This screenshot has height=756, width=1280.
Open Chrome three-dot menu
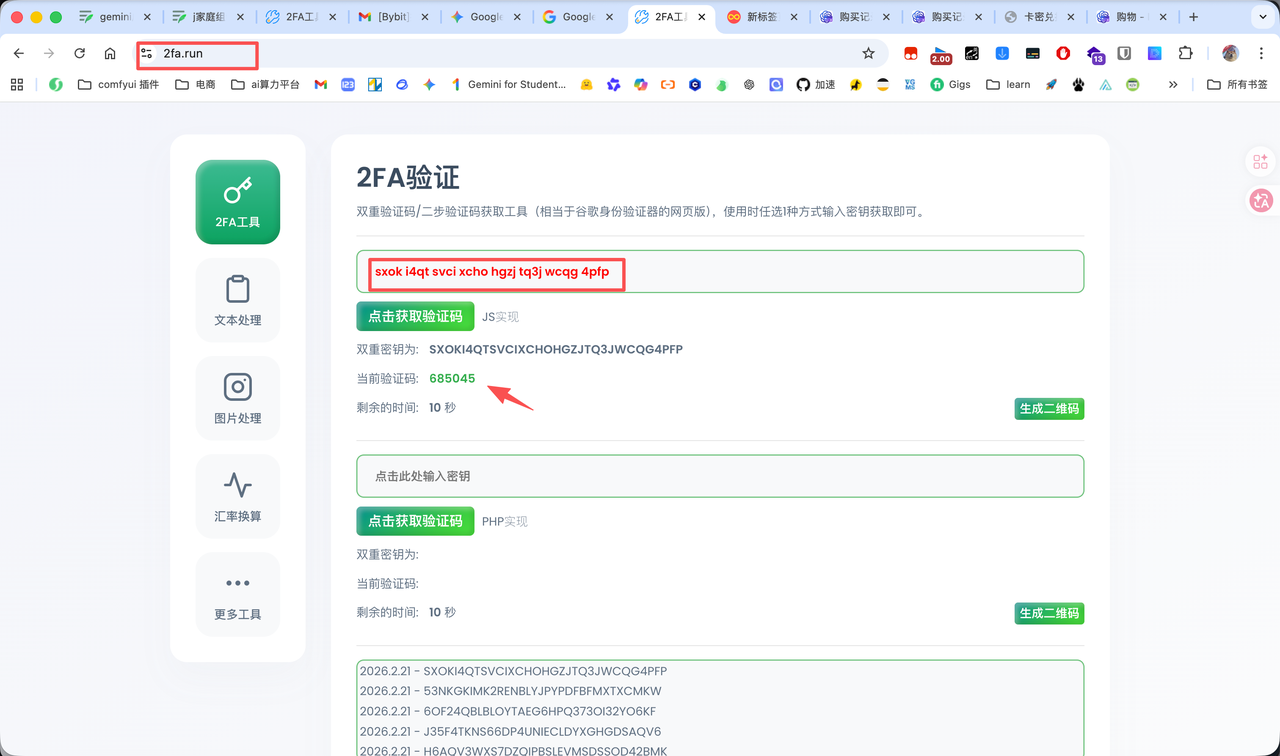pyautogui.click(x=1261, y=53)
